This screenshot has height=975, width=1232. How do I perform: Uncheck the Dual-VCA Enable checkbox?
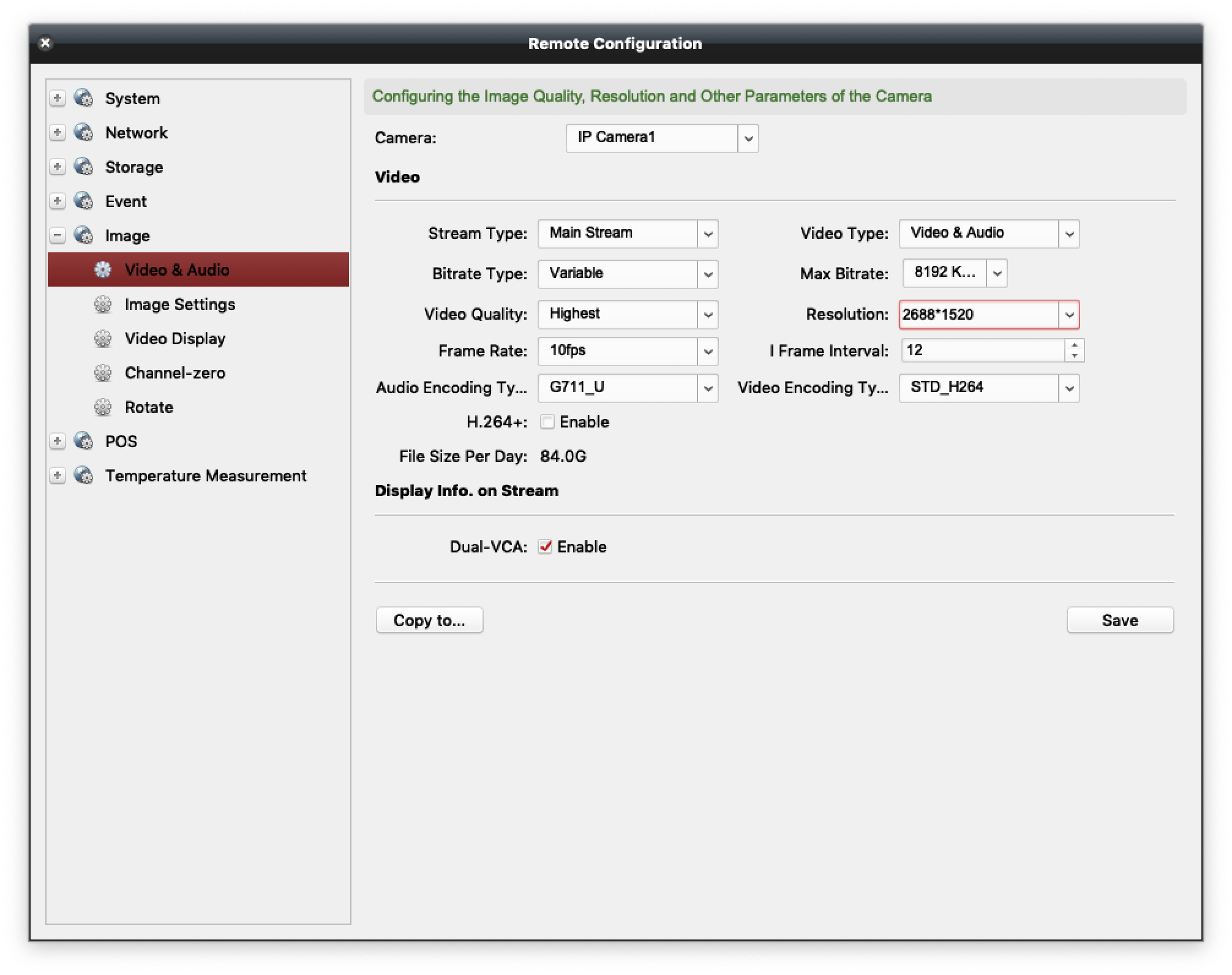(545, 547)
